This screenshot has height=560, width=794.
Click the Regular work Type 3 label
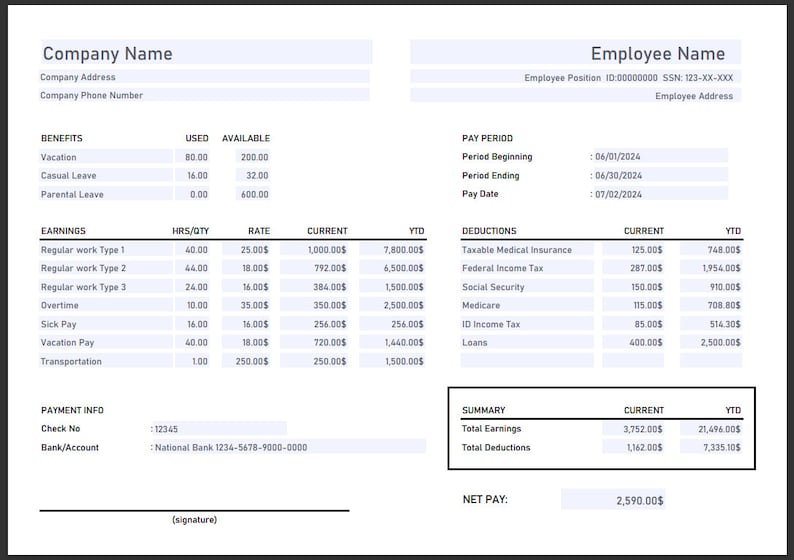point(83,287)
